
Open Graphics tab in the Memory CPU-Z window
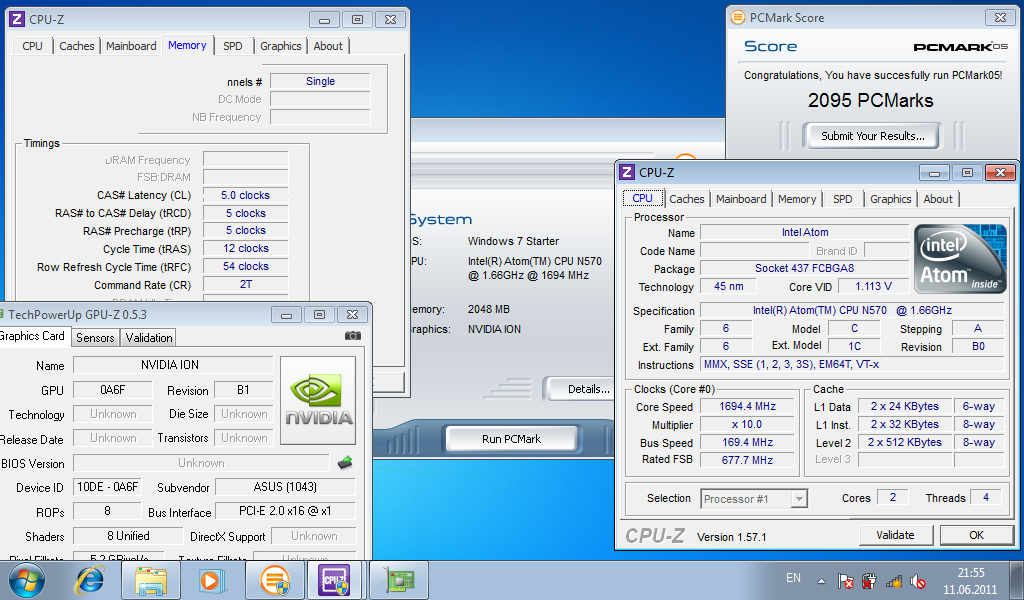(280, 46)
